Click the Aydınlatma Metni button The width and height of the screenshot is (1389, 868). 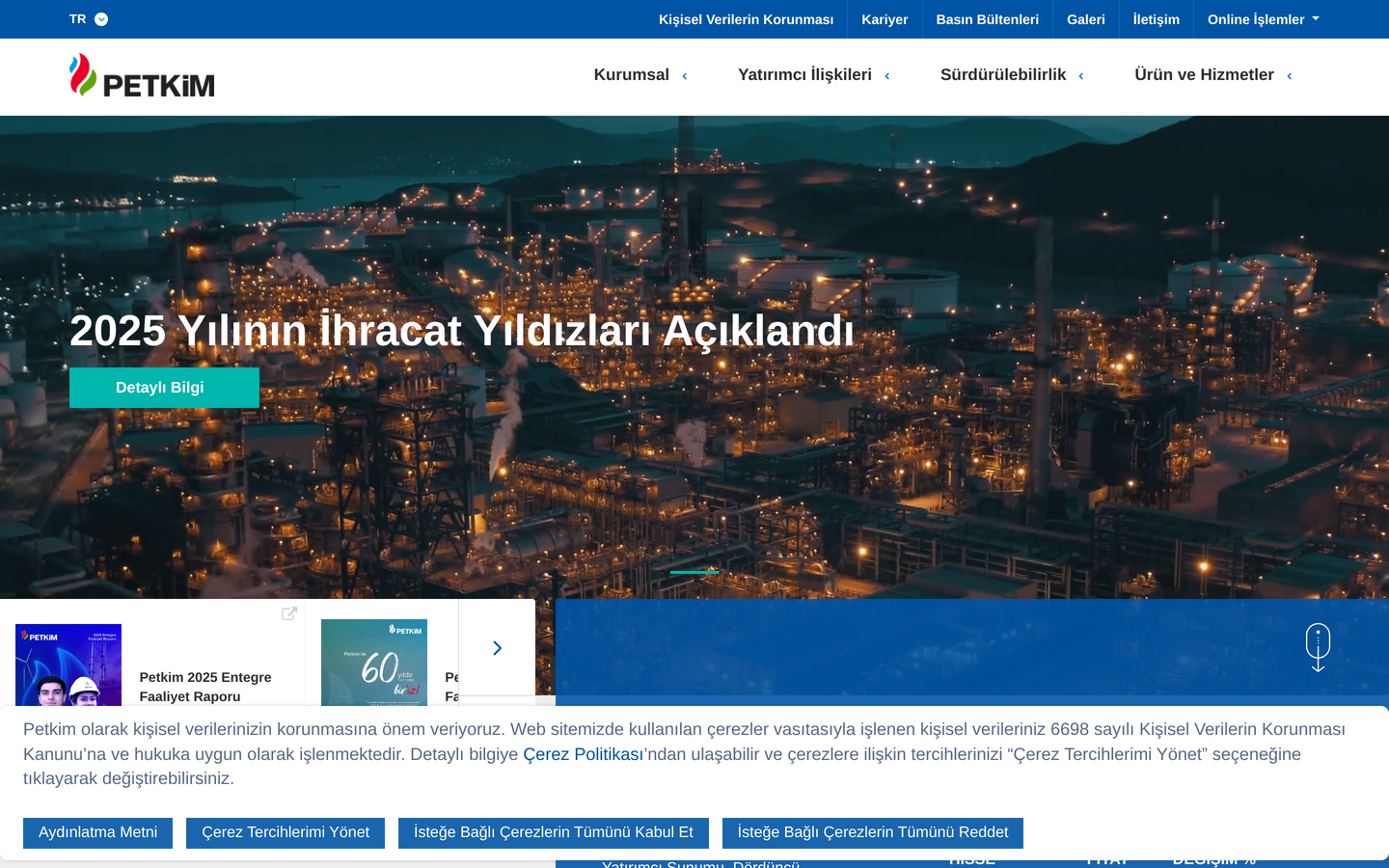(97, 833)
